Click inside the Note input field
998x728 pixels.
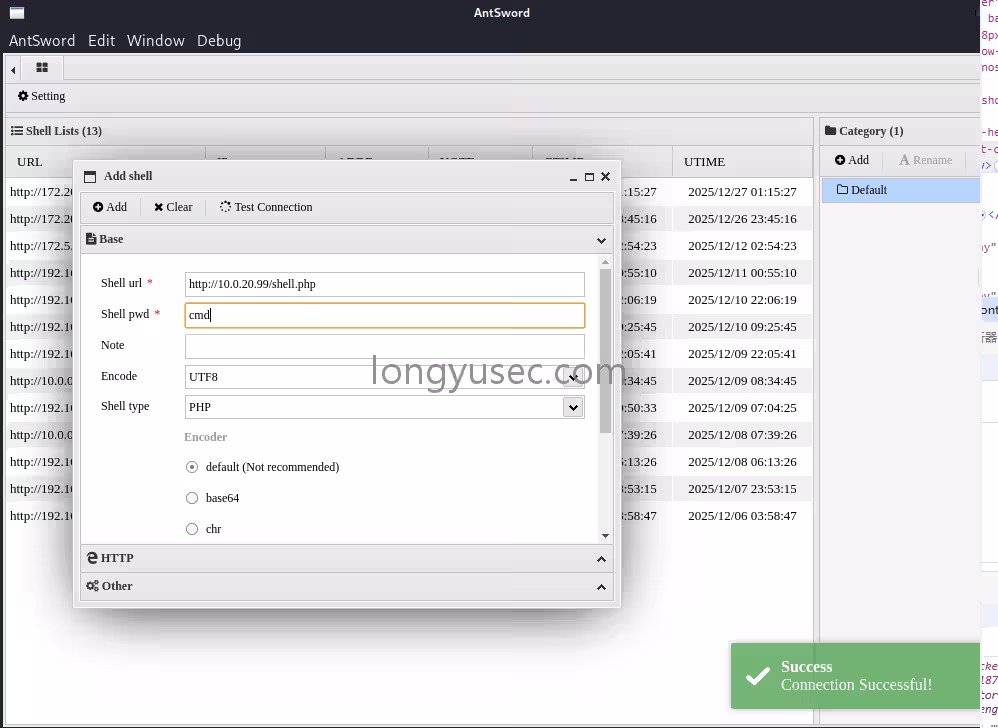pyautogui.click(x=384, y=345)
